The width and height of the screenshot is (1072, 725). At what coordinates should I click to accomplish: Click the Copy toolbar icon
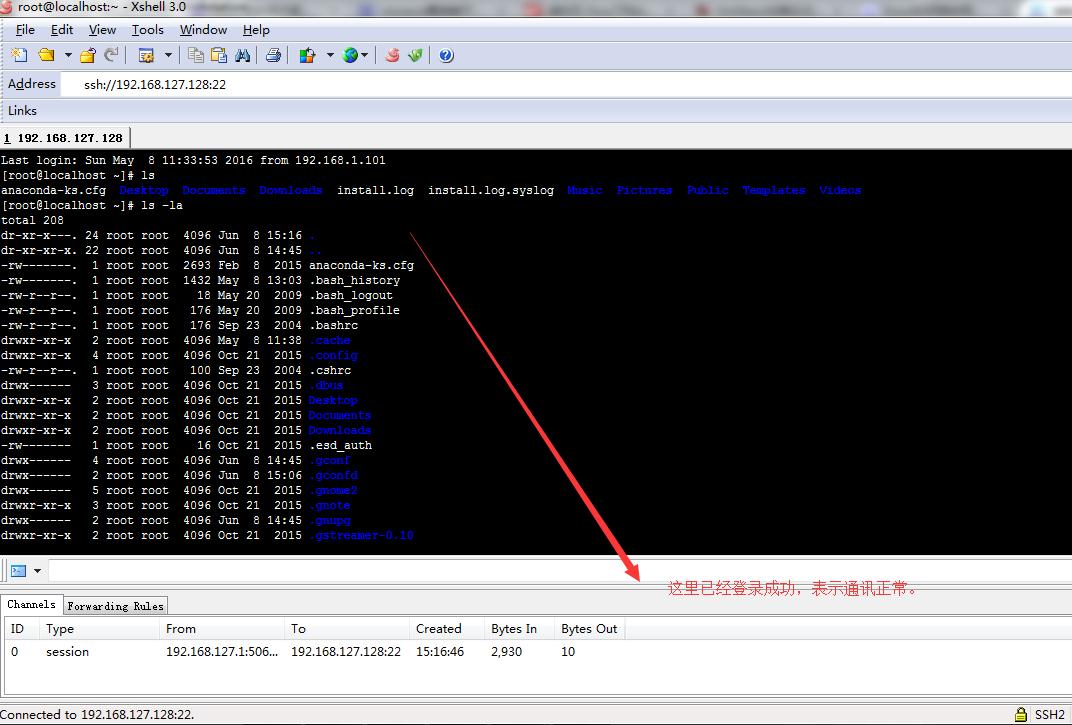click(196, 55)
